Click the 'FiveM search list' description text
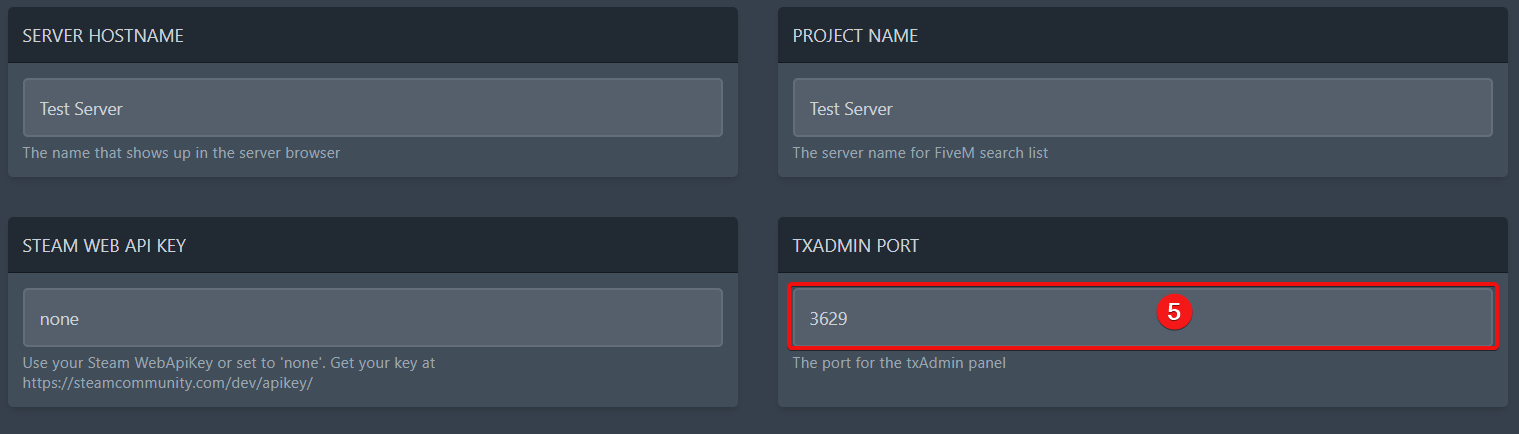 tap(920, 153)
